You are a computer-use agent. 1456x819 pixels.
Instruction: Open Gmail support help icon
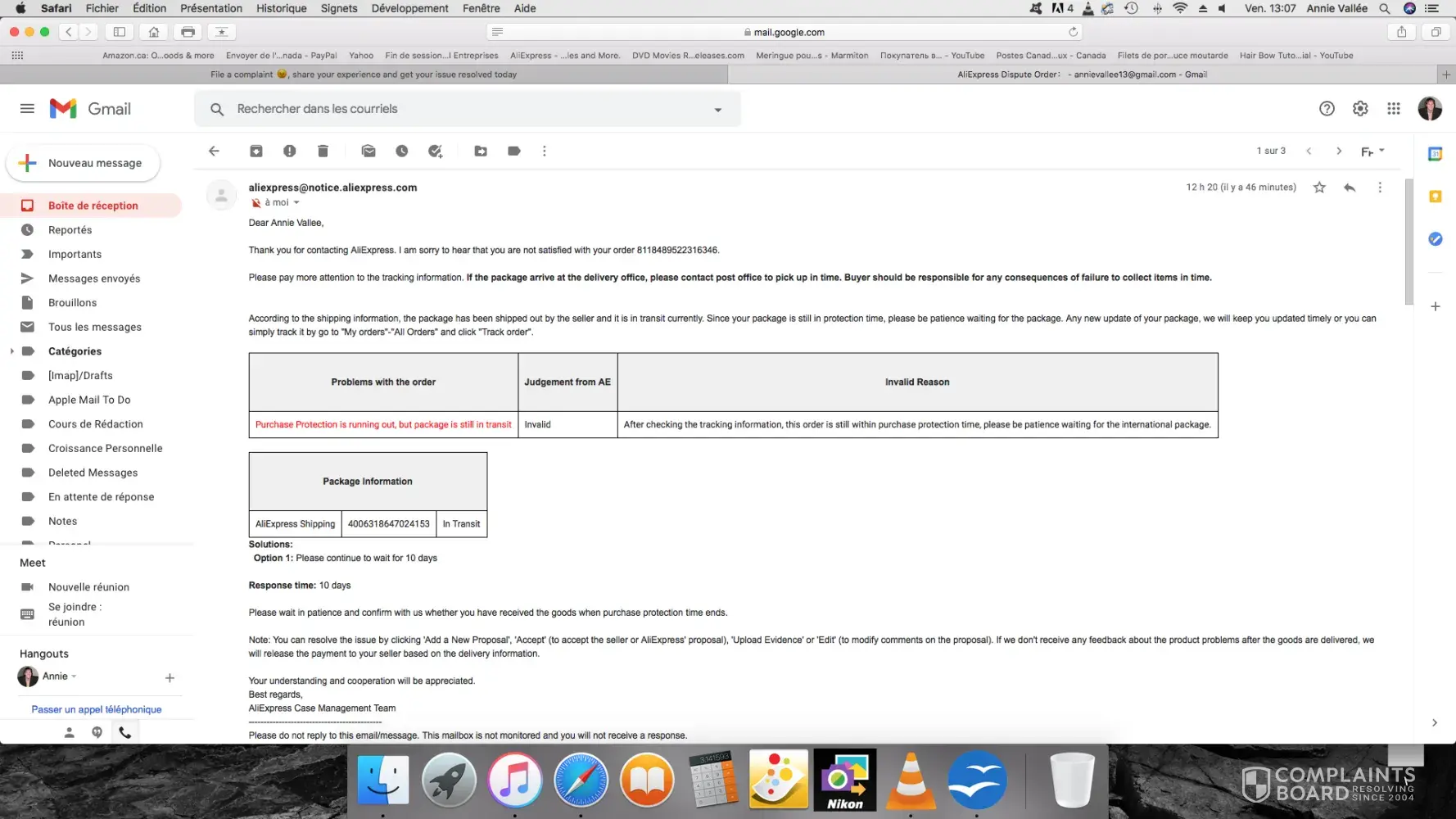click(1327, 108)
